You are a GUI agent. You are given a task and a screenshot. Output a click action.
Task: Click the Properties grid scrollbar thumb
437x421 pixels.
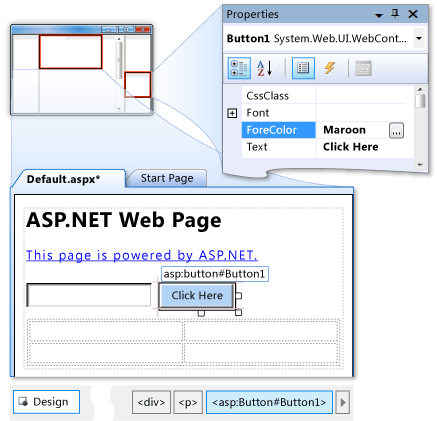point(420,101)
